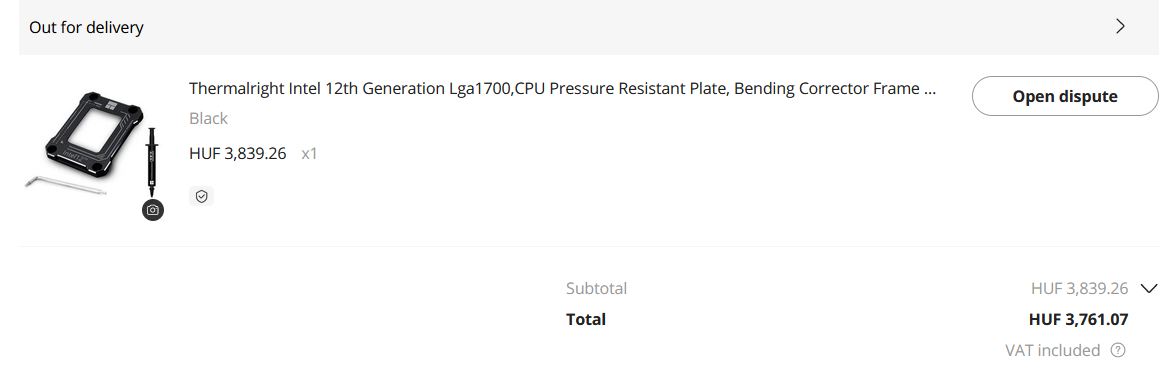
Task: Click the item price HUF 3,839.26
Action: pyautogui.click(x=238, y=154)
